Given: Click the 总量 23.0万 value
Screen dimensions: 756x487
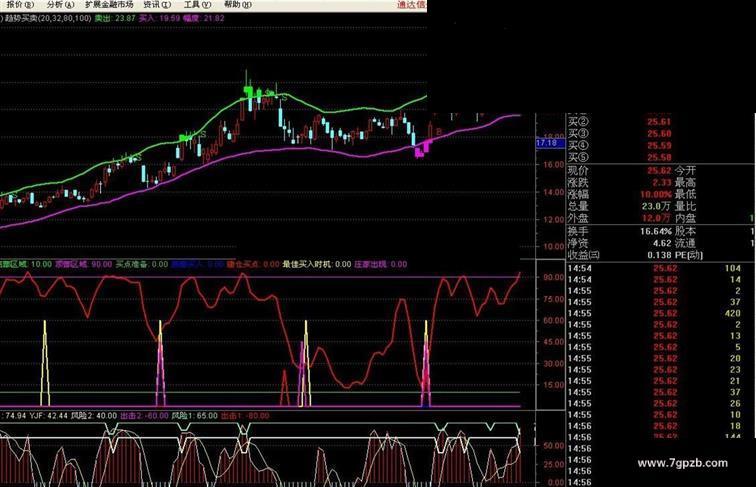Looking at the screenshot, I should pyautogui.click(x=656, y=206).
